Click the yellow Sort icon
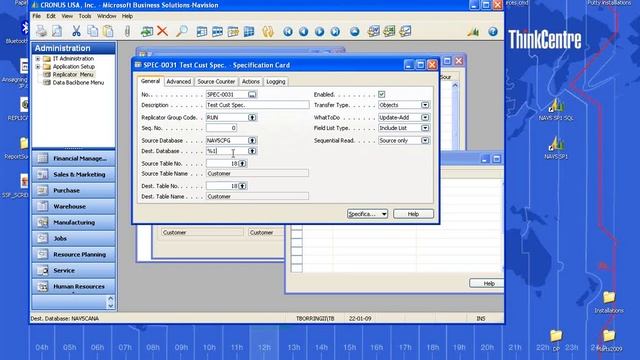640x360 pixels. [268, 31]
